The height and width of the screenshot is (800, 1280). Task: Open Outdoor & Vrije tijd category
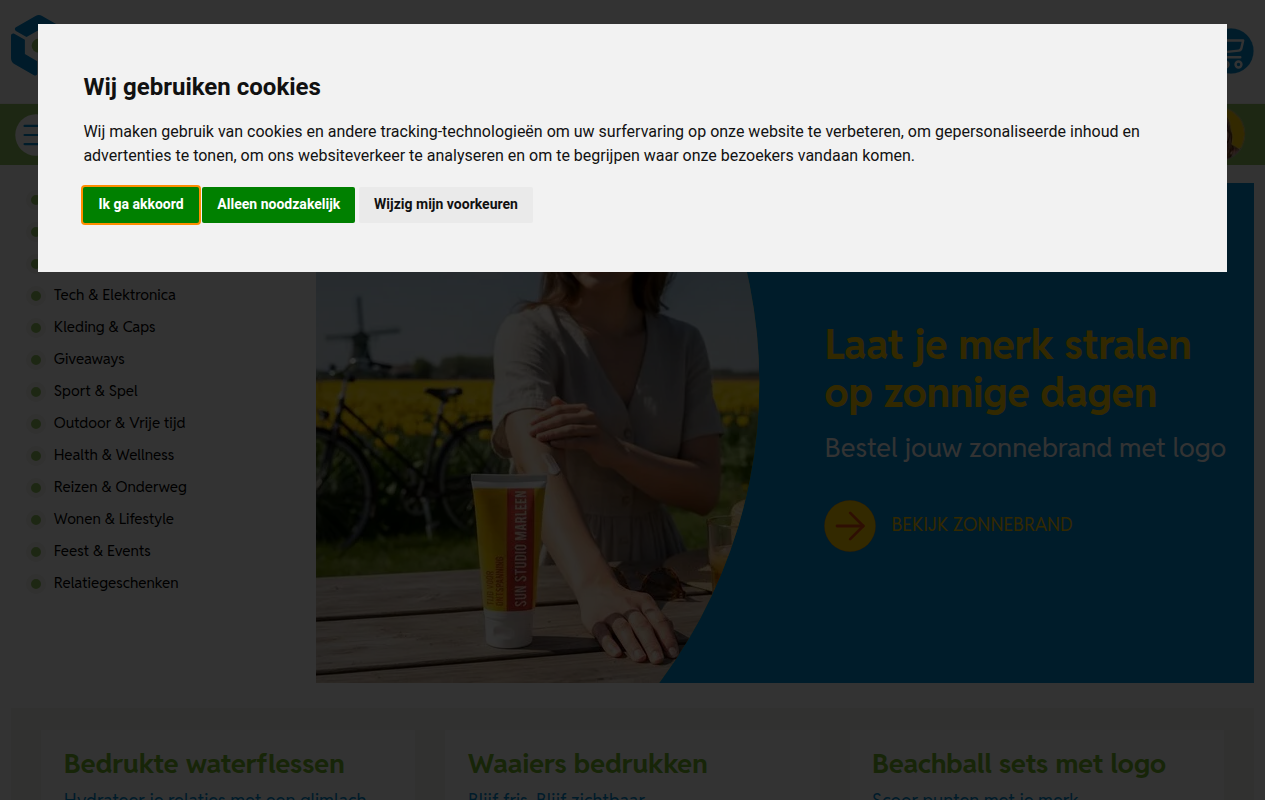119,423
